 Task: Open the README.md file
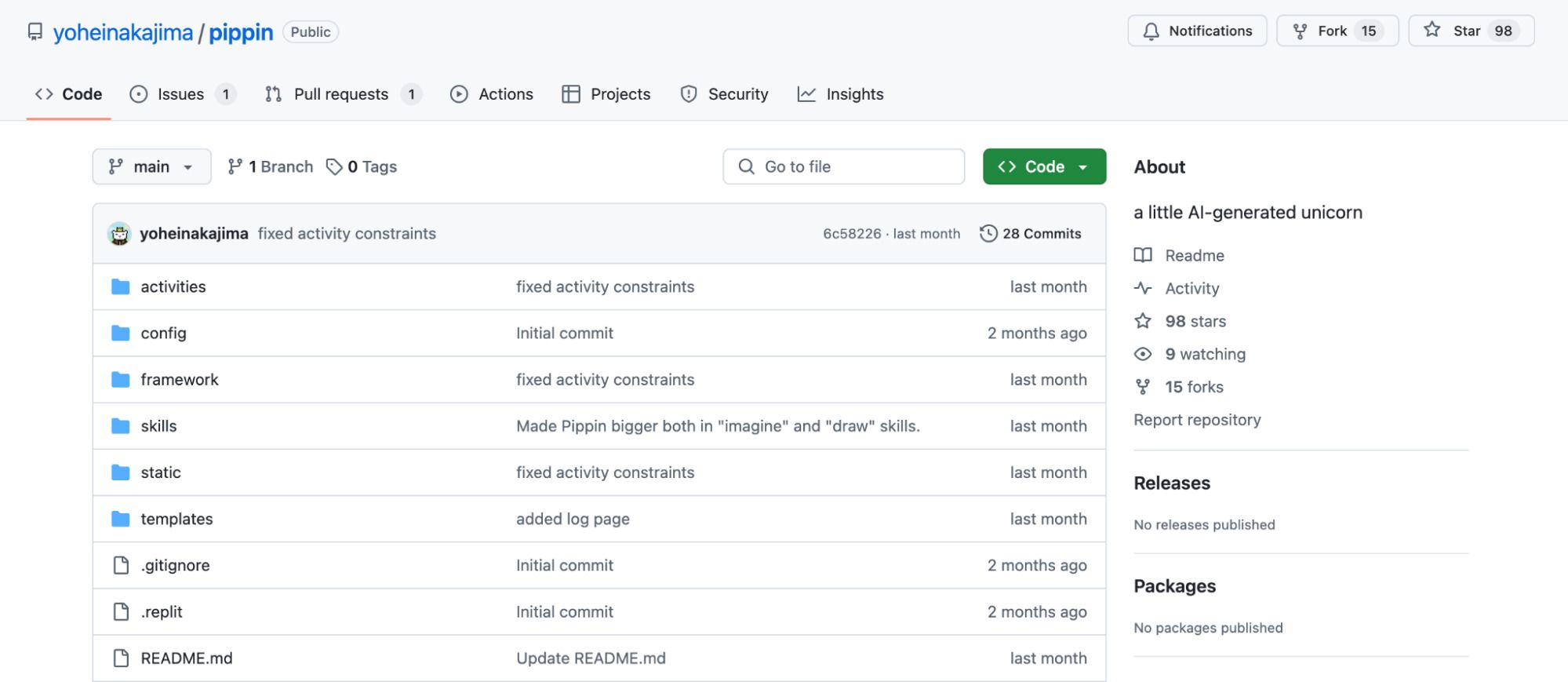tap(187, 658)
